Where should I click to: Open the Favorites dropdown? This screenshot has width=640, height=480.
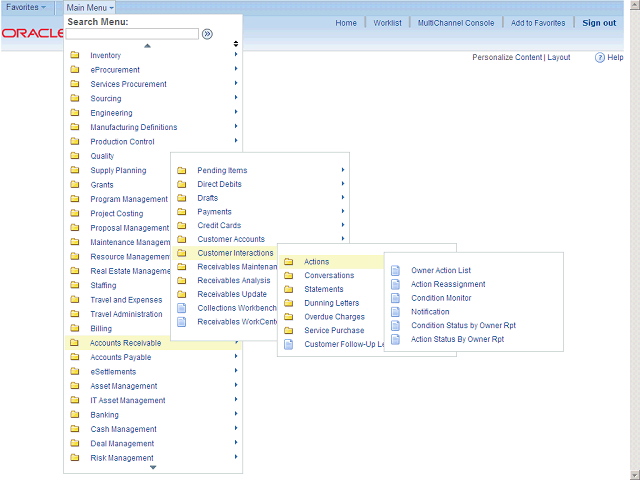click(26, 7)
